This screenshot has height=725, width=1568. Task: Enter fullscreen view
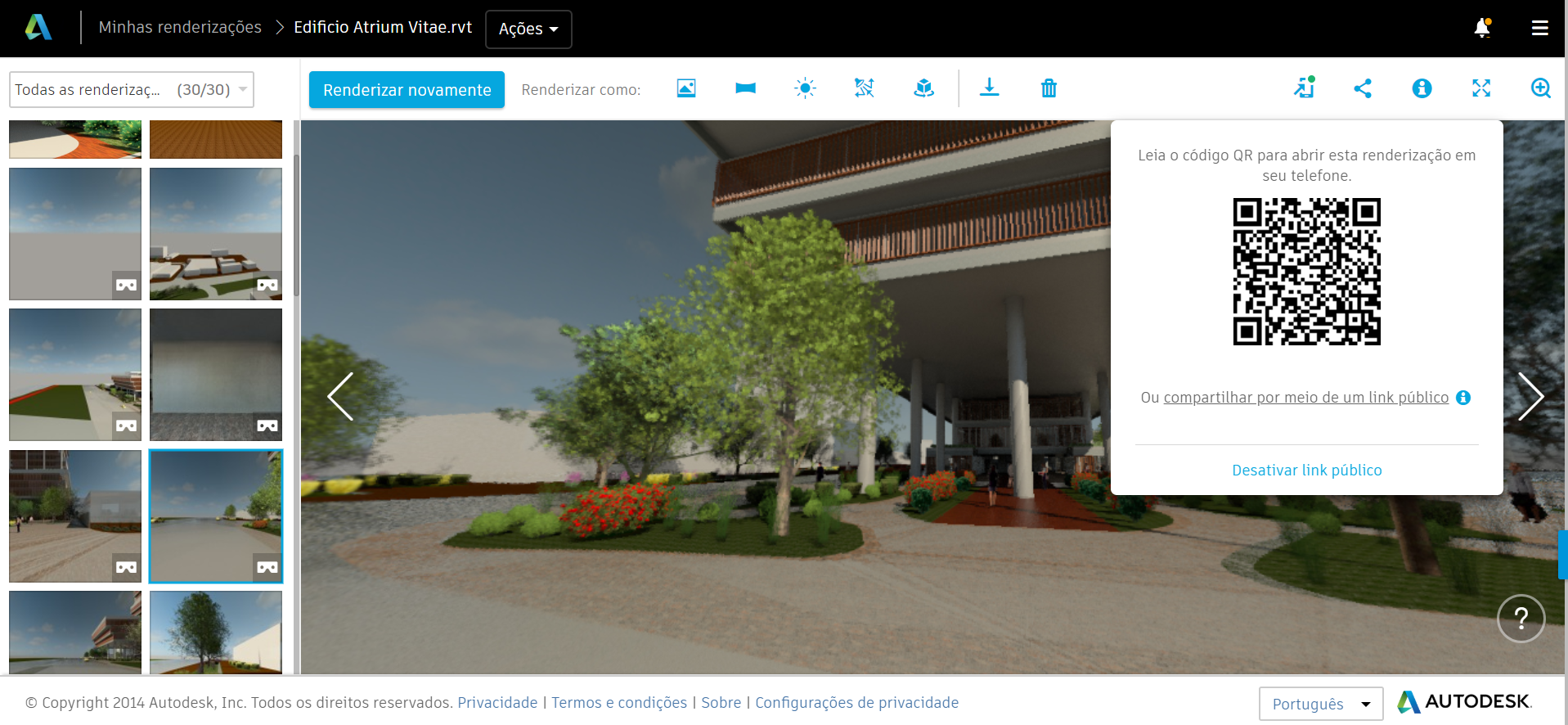point(1481,88)
